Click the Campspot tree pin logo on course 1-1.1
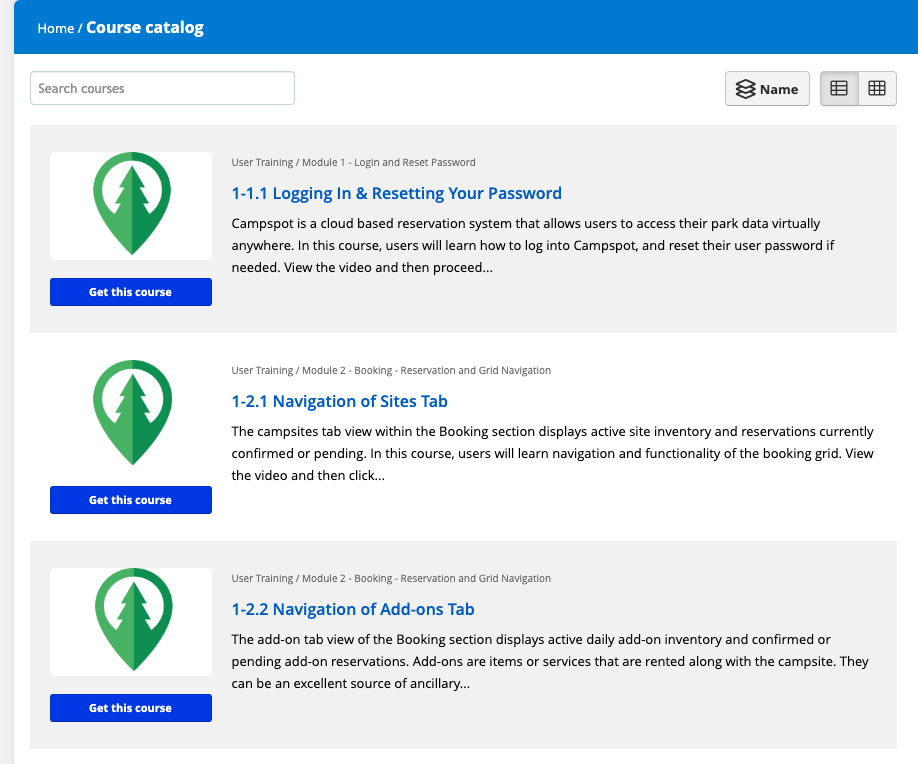The height and width of the screenshot is (764, 918). (x=130, y=205)
